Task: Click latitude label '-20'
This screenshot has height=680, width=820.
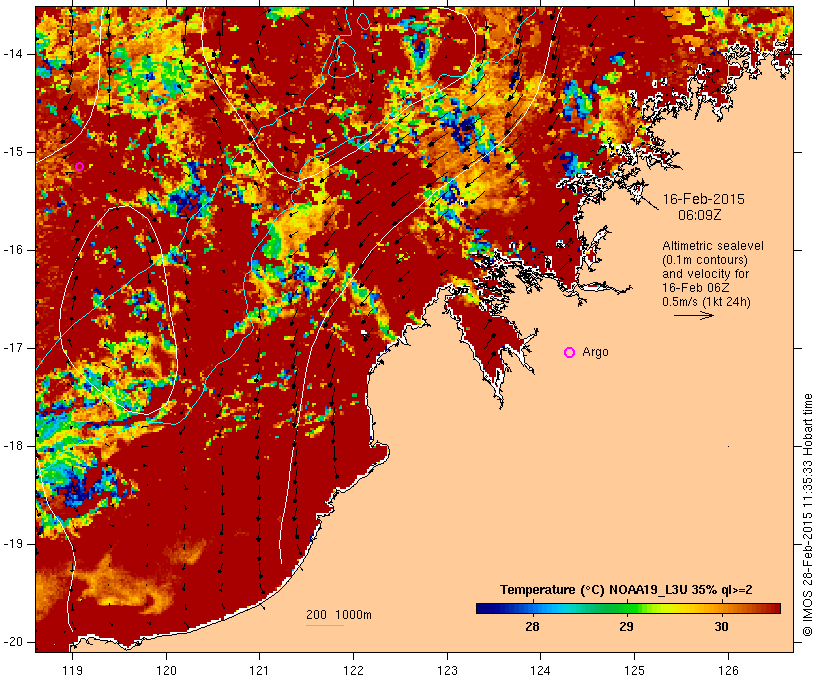Action: point(13,642)
